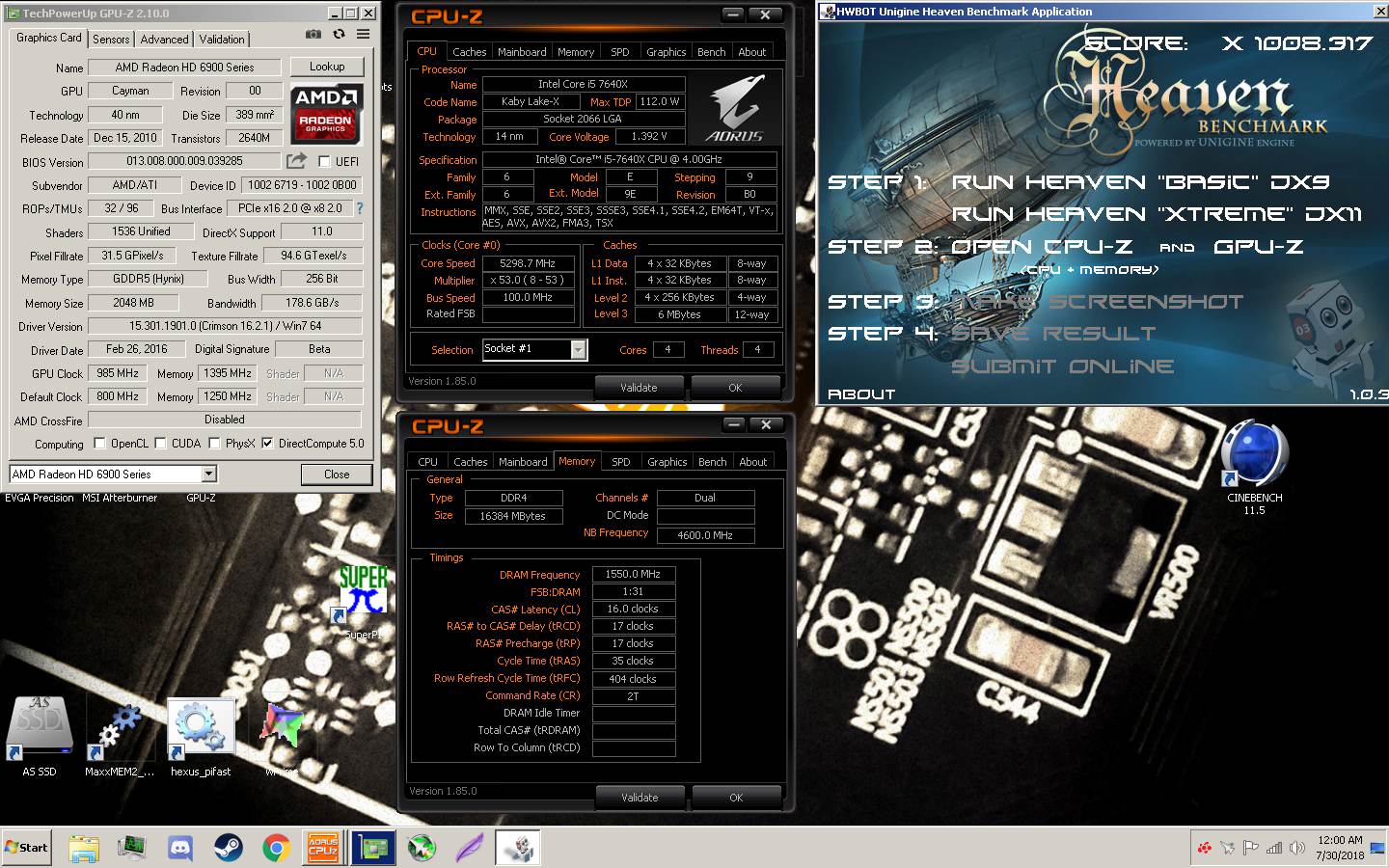Click OK in the lower CPU-Z window
Screen dimensions: 1389x868
coord(736,798)
